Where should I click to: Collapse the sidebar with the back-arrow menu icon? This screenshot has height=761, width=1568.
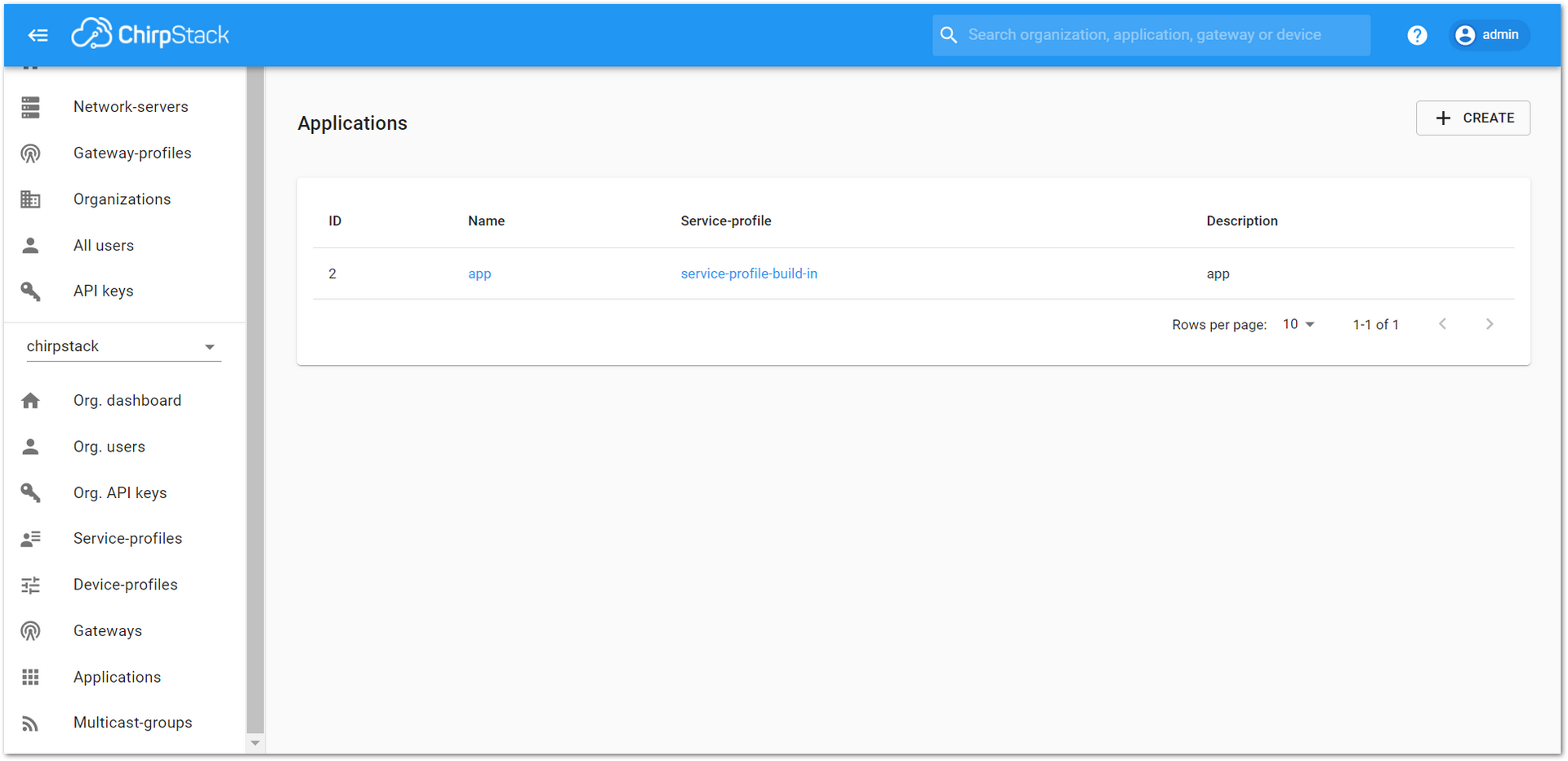(38, 35)
